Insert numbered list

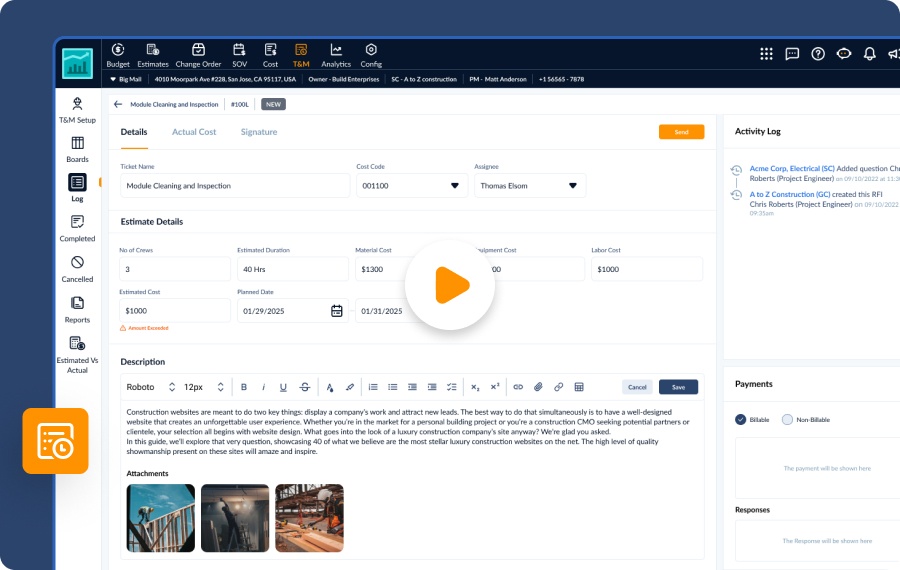[x=373, y=387]
